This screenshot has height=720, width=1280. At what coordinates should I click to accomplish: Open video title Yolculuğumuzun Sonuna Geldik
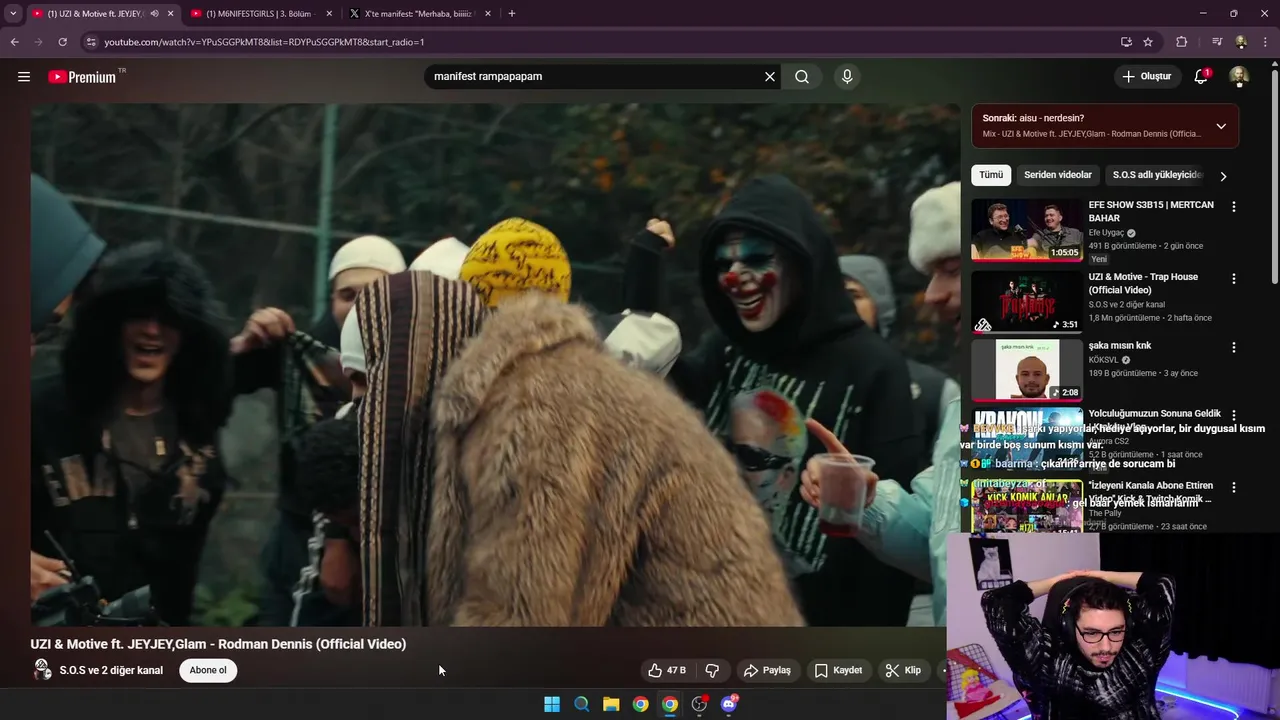pyautogui.click(x=1154, y=413)
